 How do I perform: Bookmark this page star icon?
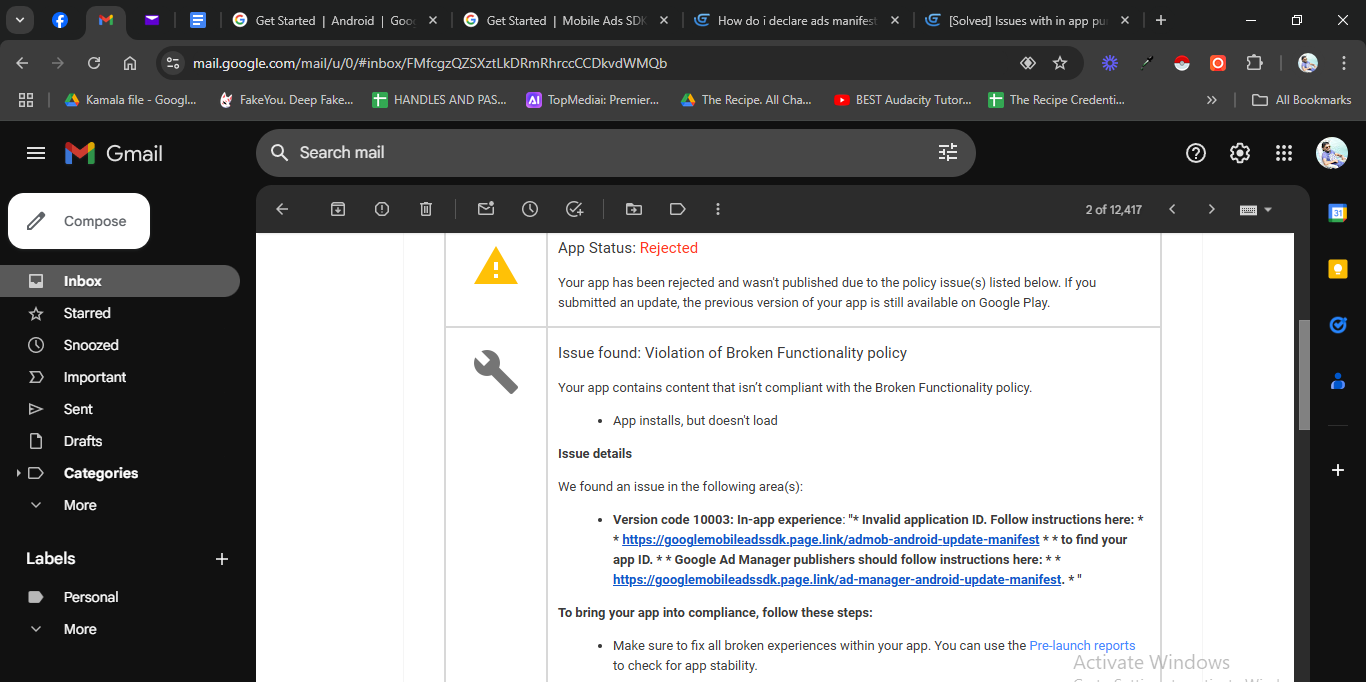click(1060, 63)
